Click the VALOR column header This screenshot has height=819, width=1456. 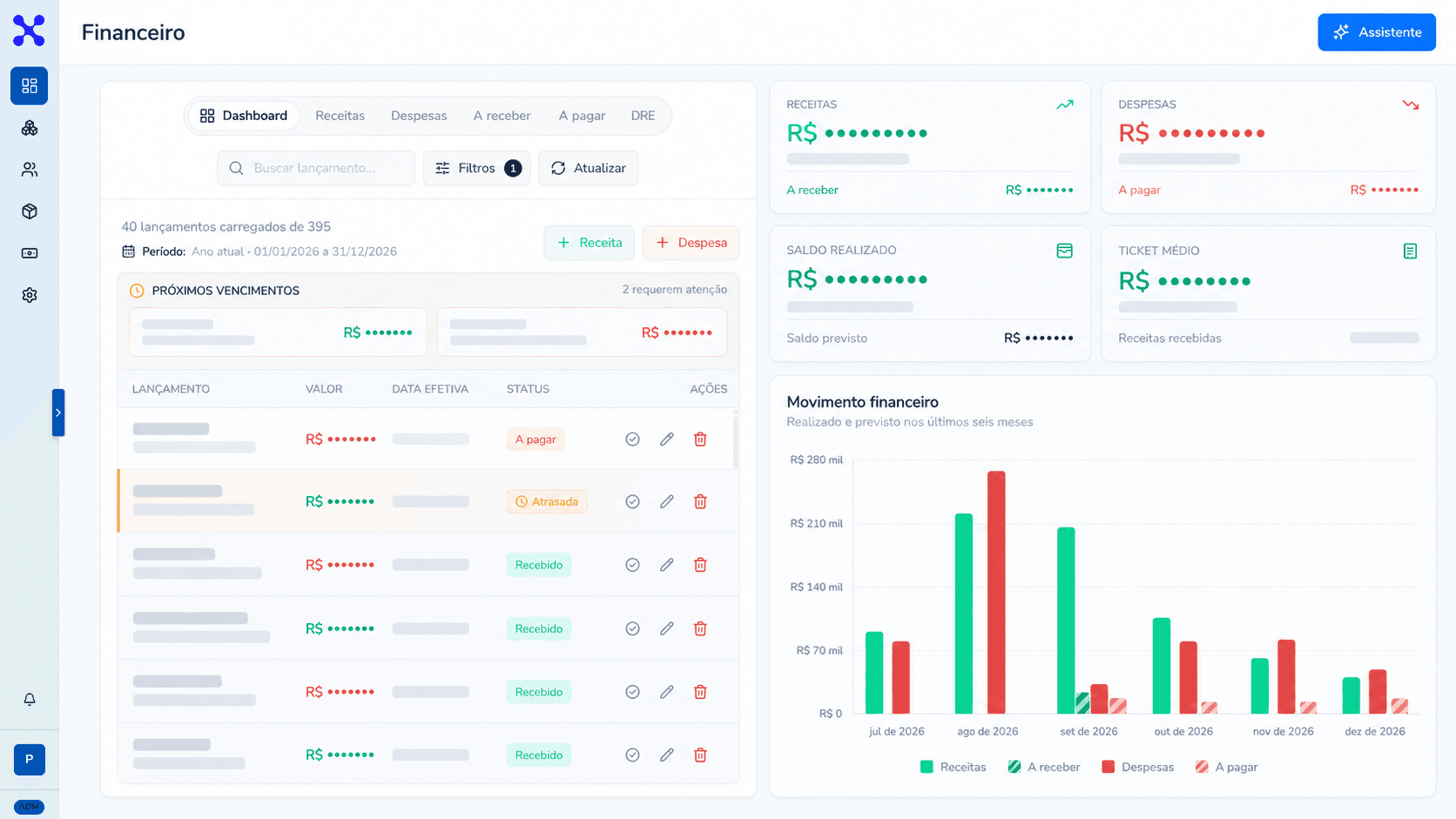tap(324, 389)
